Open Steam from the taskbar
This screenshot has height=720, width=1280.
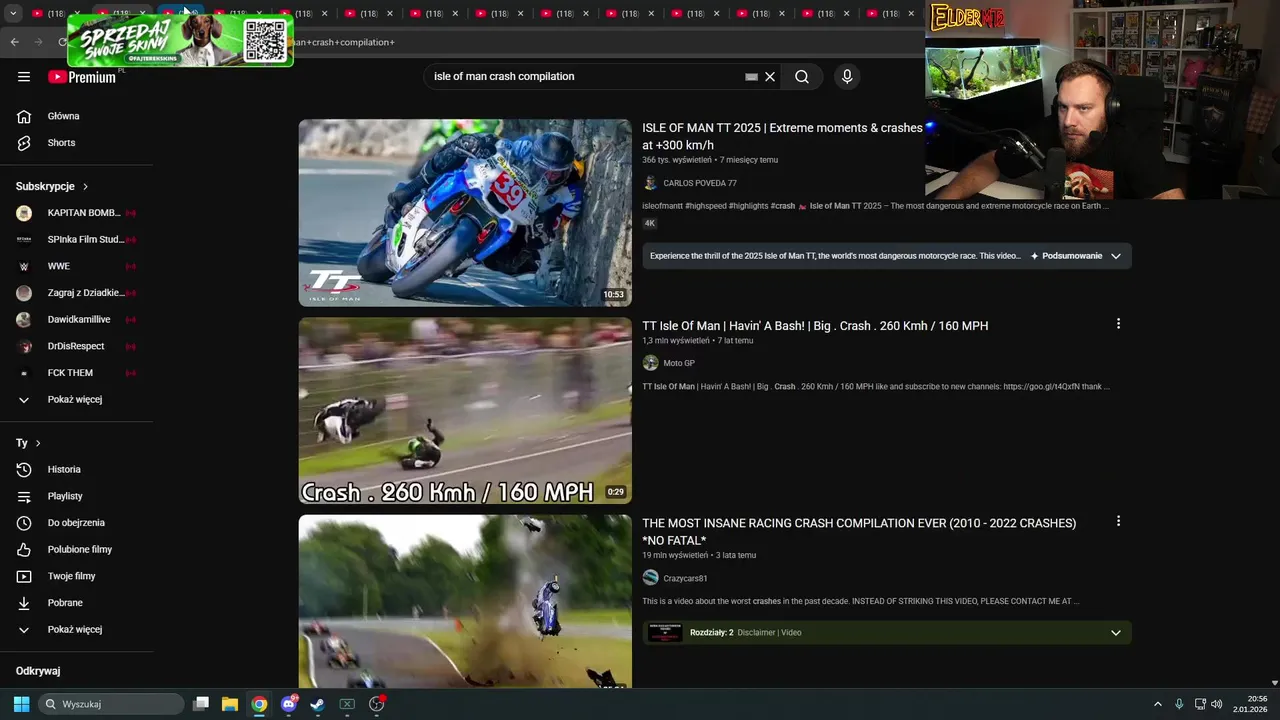[x=317, y=704]
